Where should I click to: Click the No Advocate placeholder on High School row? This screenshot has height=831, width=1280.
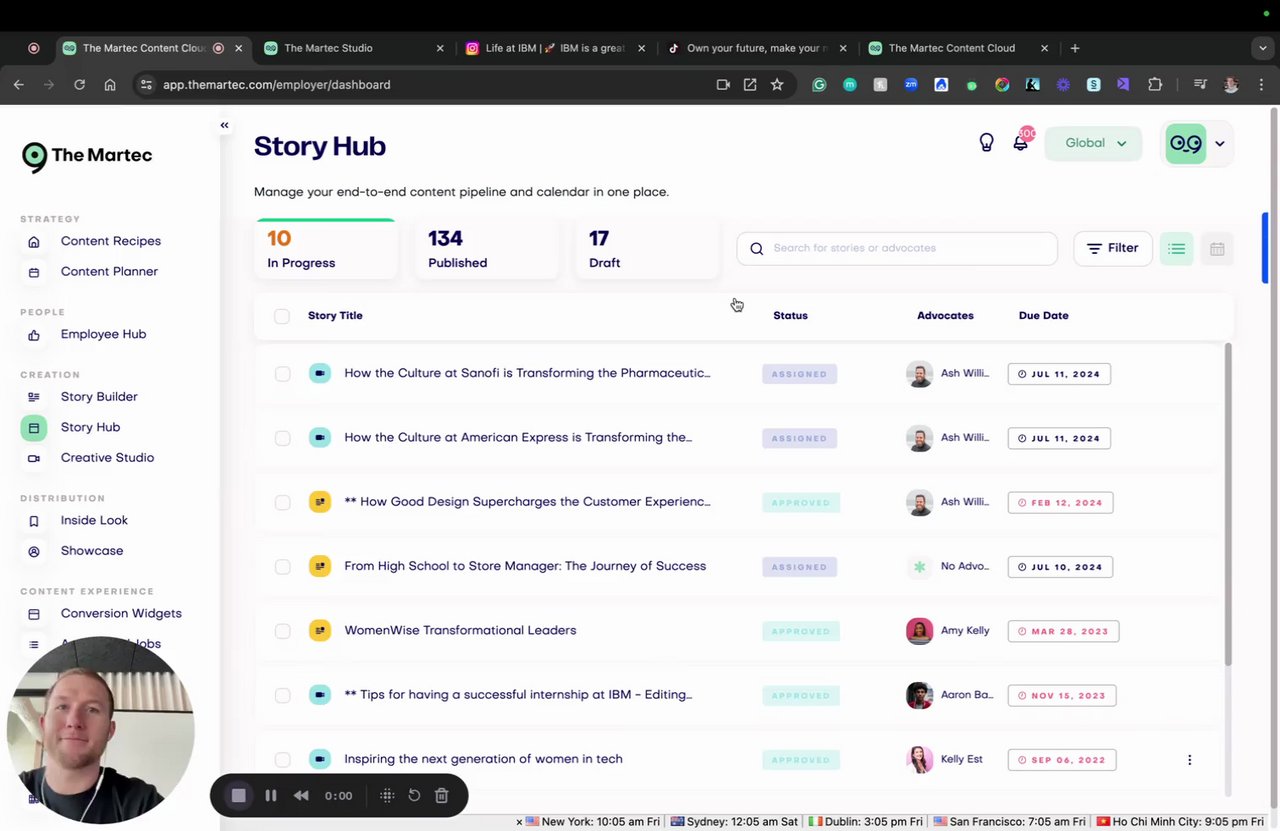coord(919,567)
